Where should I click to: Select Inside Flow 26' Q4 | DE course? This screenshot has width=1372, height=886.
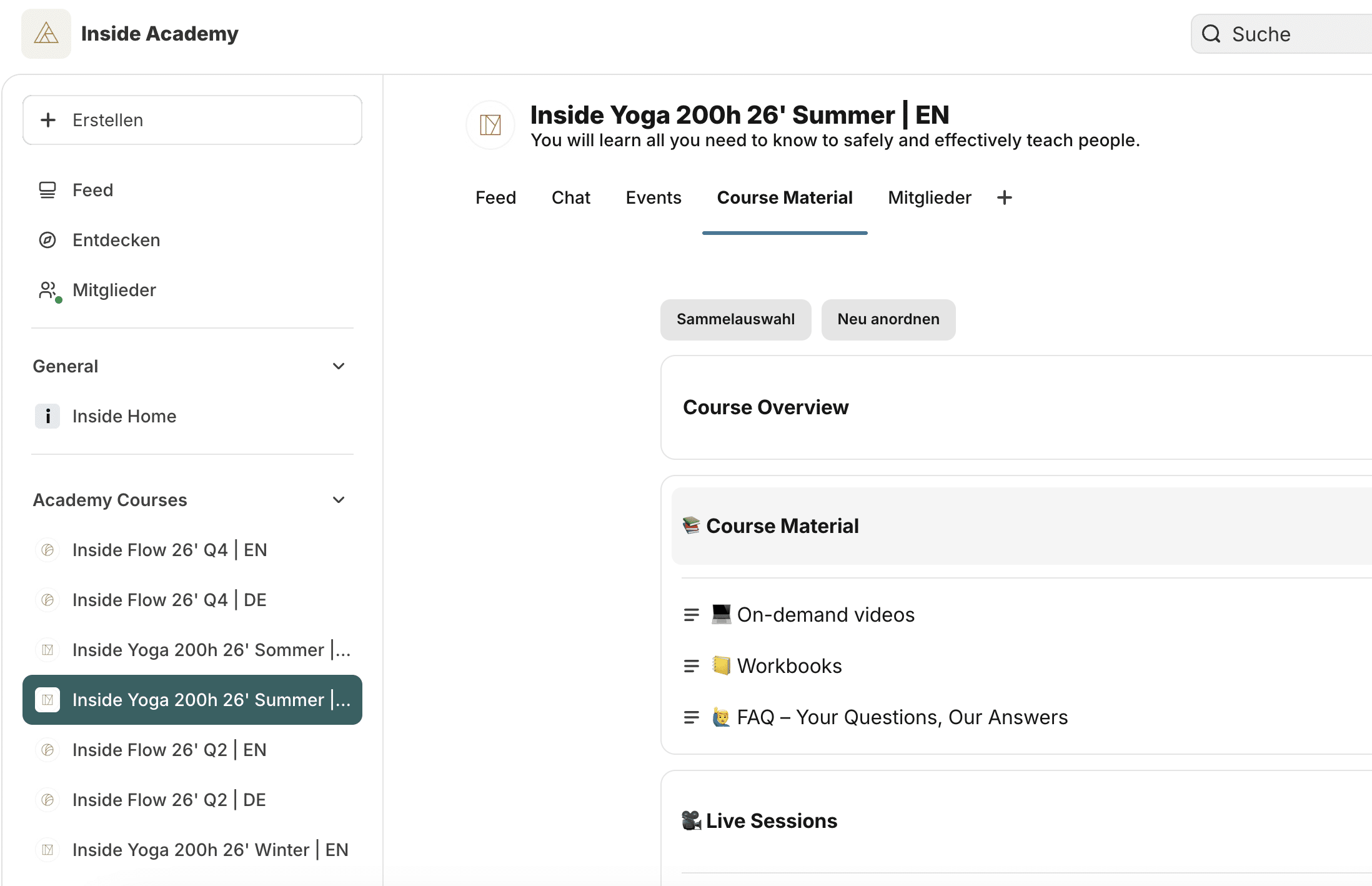click(x=169, y=600)
